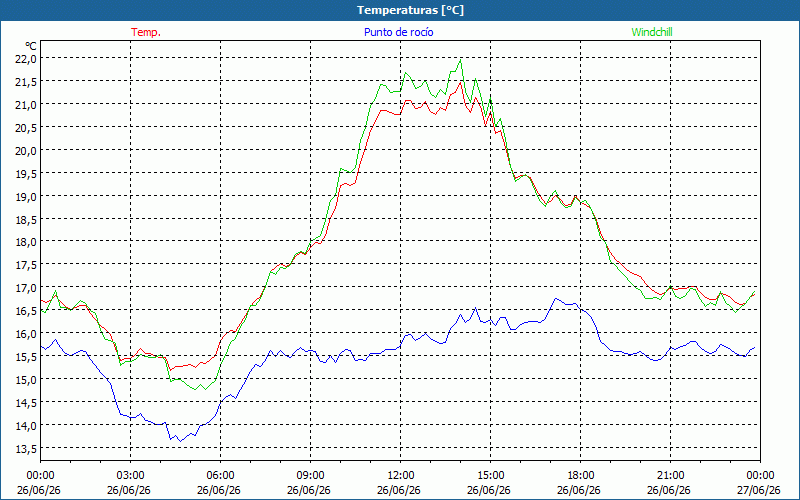Click the 17,5 y-axis label
Screen dimensions: 800x500
[26, 265]
